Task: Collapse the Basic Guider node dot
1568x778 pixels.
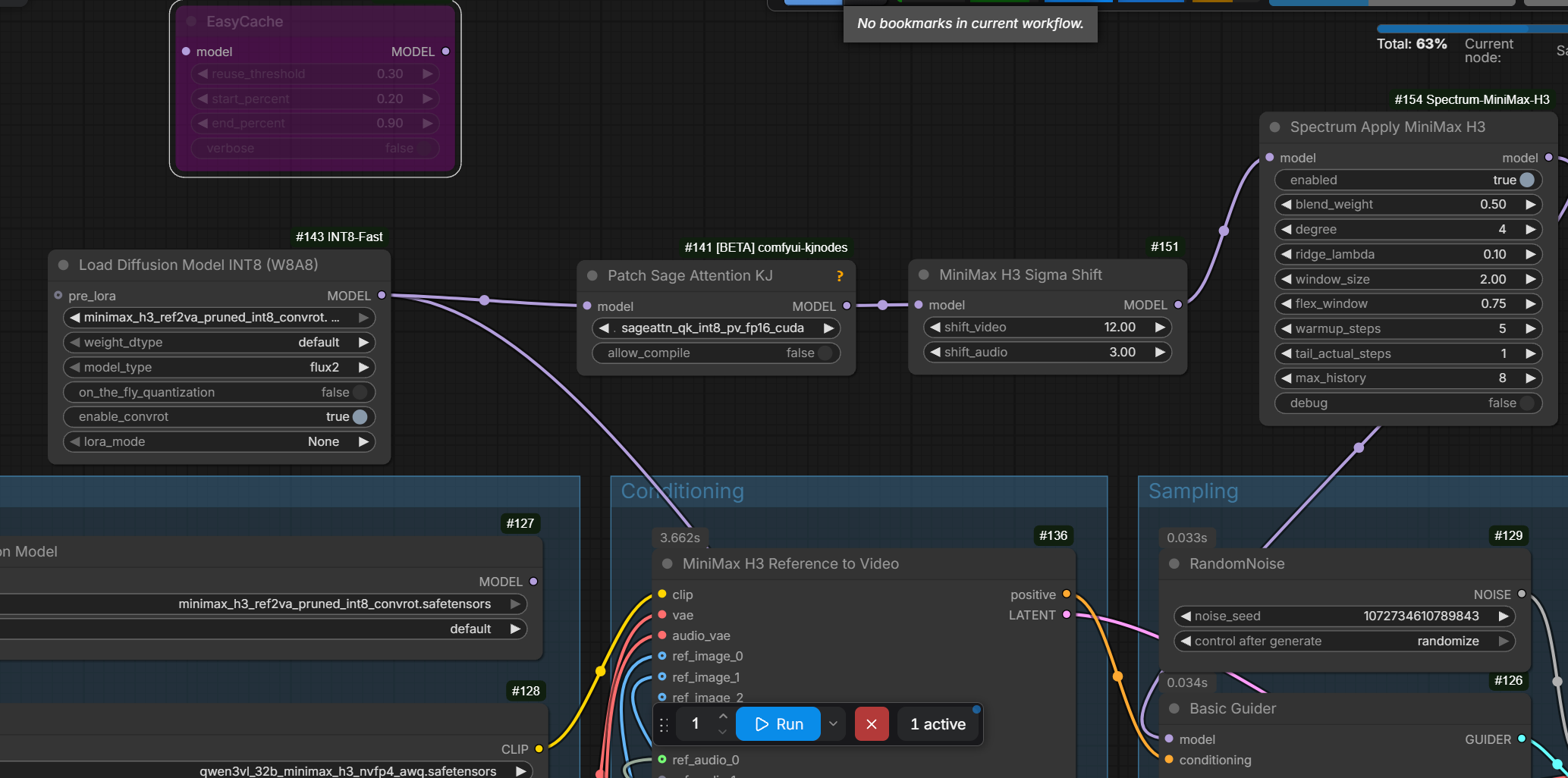Action: click(x=1174, y=708)
